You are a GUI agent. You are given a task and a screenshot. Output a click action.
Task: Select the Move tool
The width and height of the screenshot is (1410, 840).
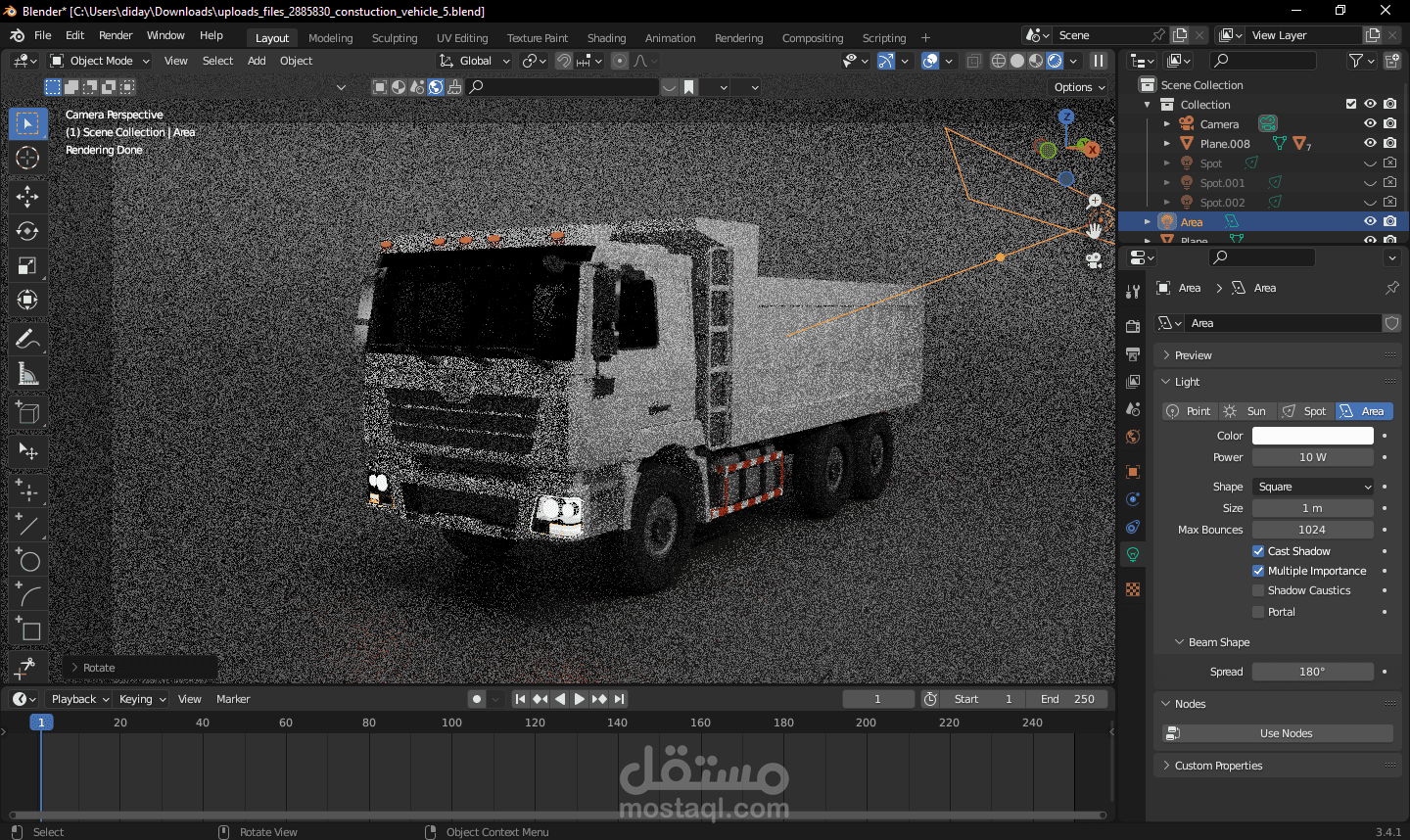tap(27, 197)
